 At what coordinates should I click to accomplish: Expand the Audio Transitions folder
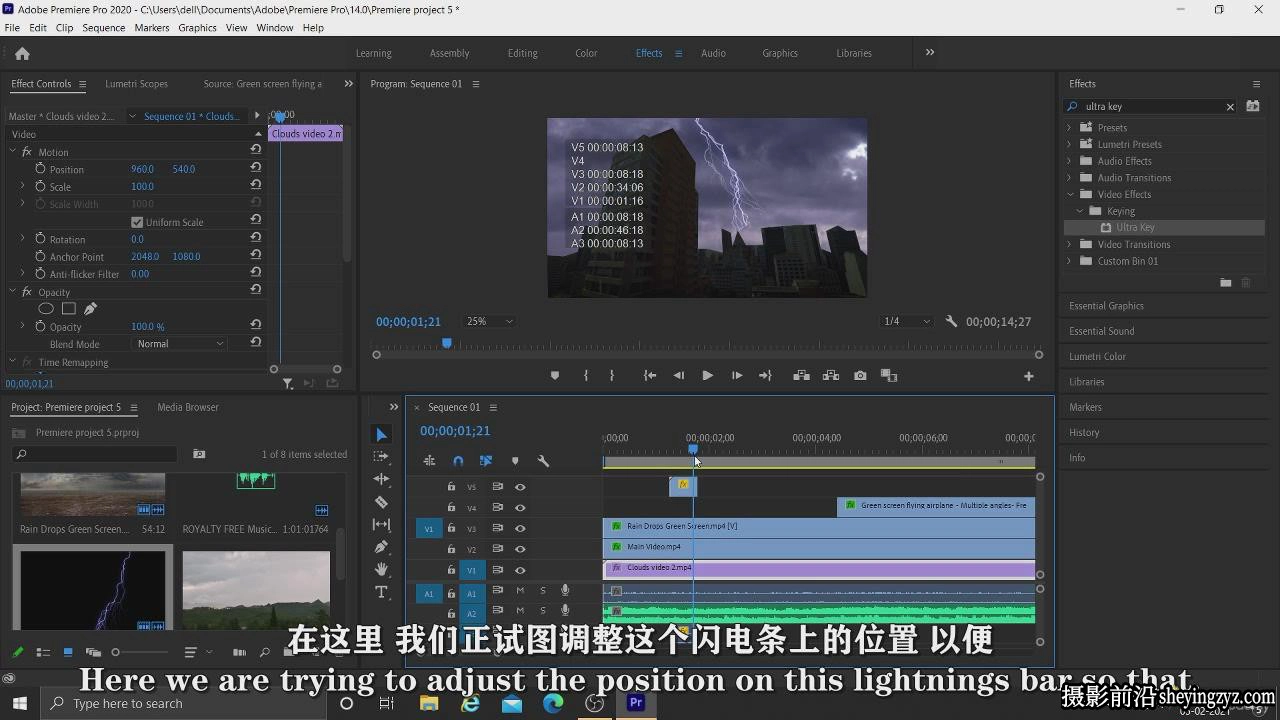[x=1069, y=178]
